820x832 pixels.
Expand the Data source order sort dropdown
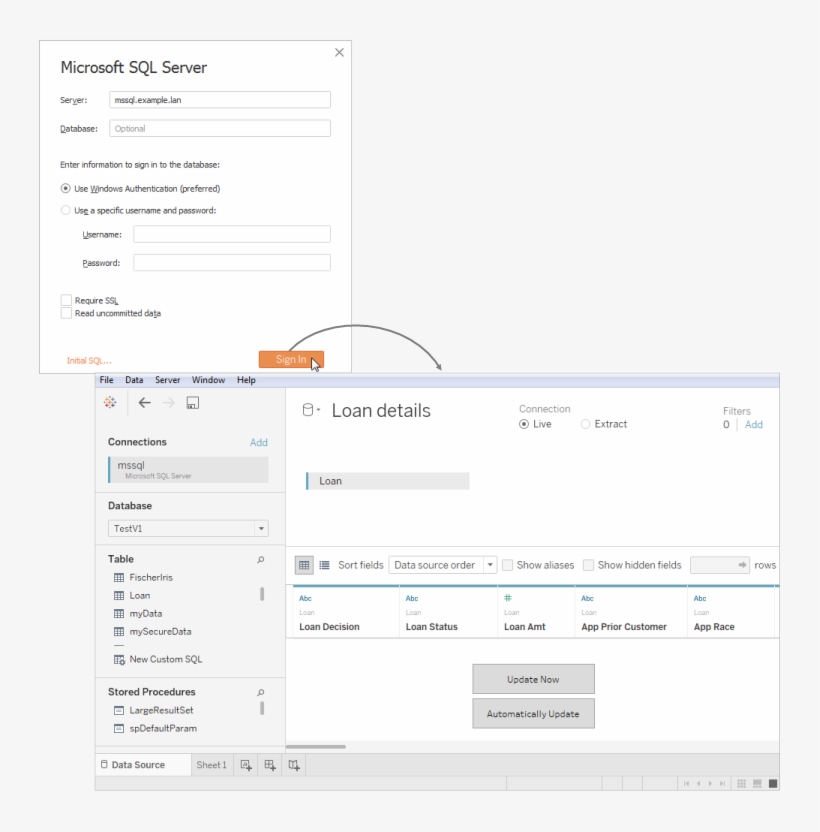click(490, 565)
